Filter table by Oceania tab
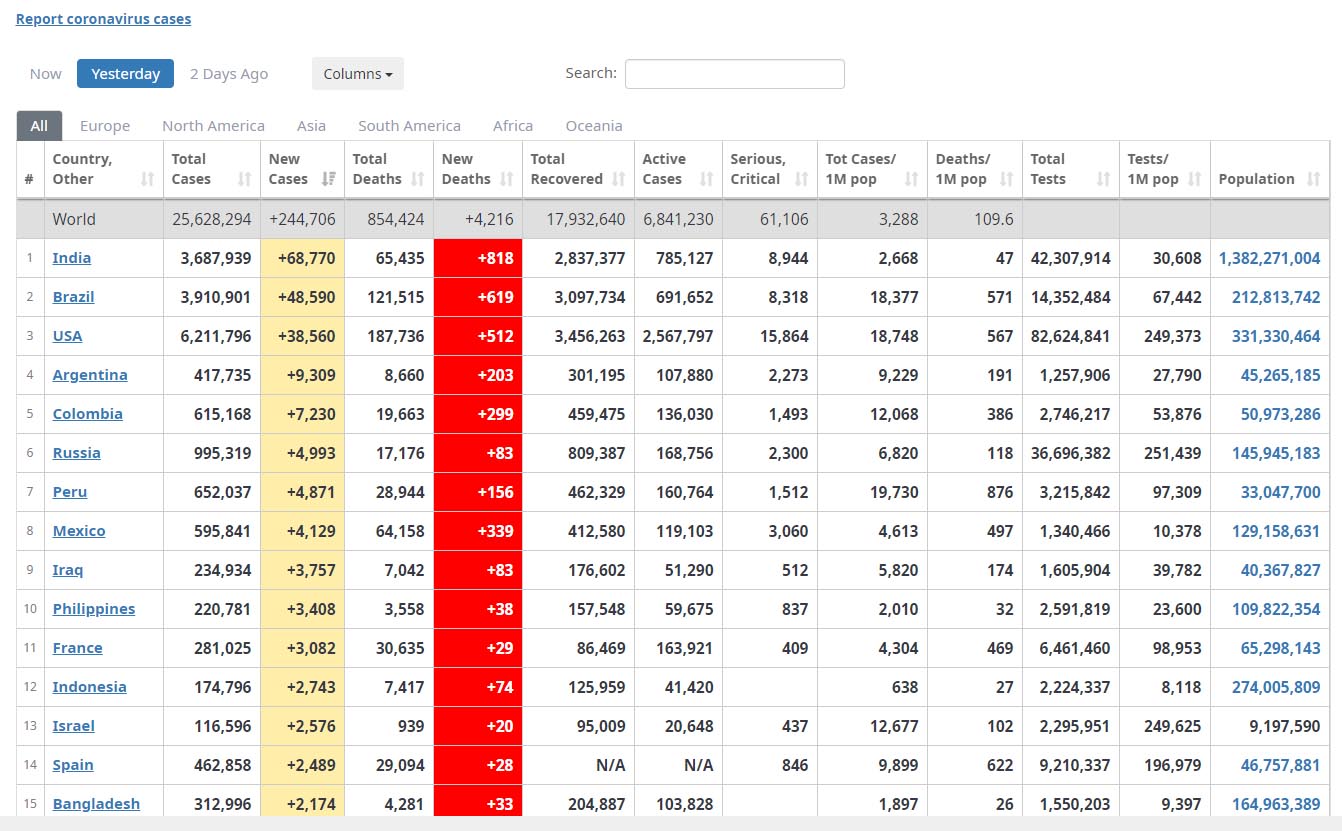The width and height of the screenshot is (1342, 831). [x=594, y=126]
